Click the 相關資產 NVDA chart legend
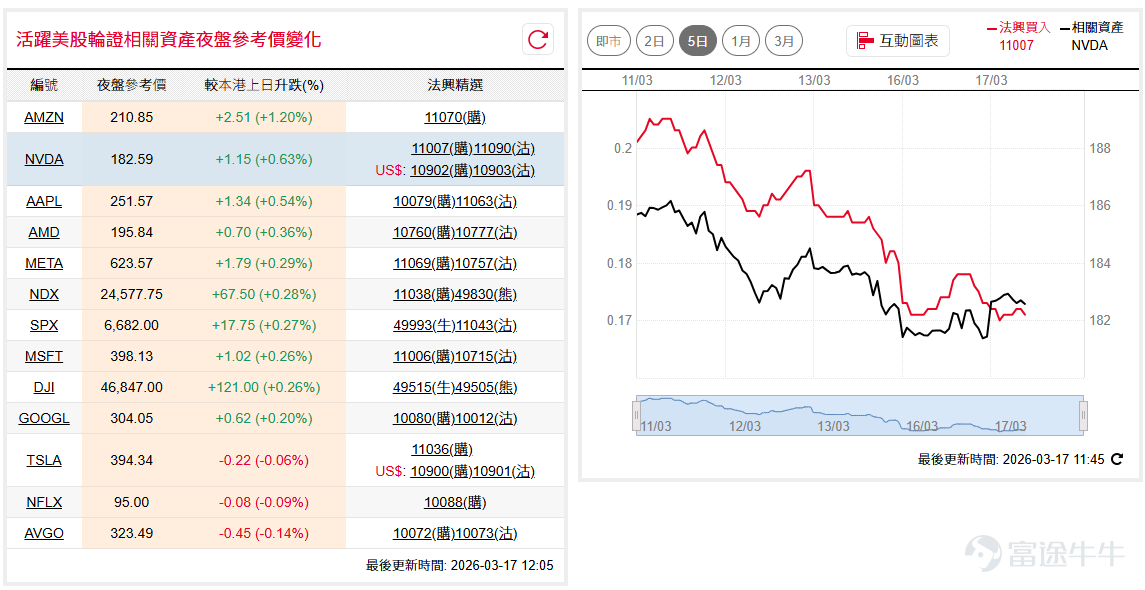The image size is (1145, 590). click(x=1090, y=35)
